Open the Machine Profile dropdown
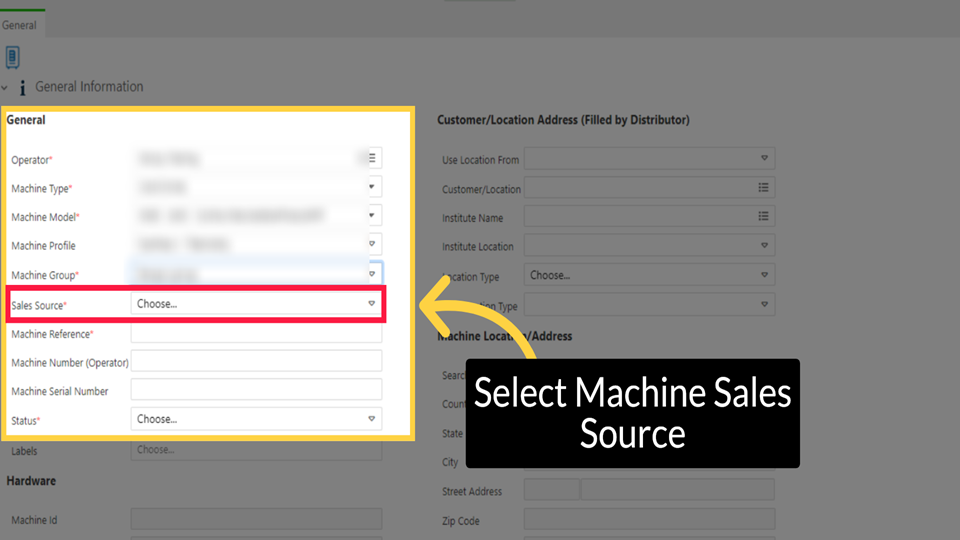Screen dimensions: 960x540 pos(371,245)
